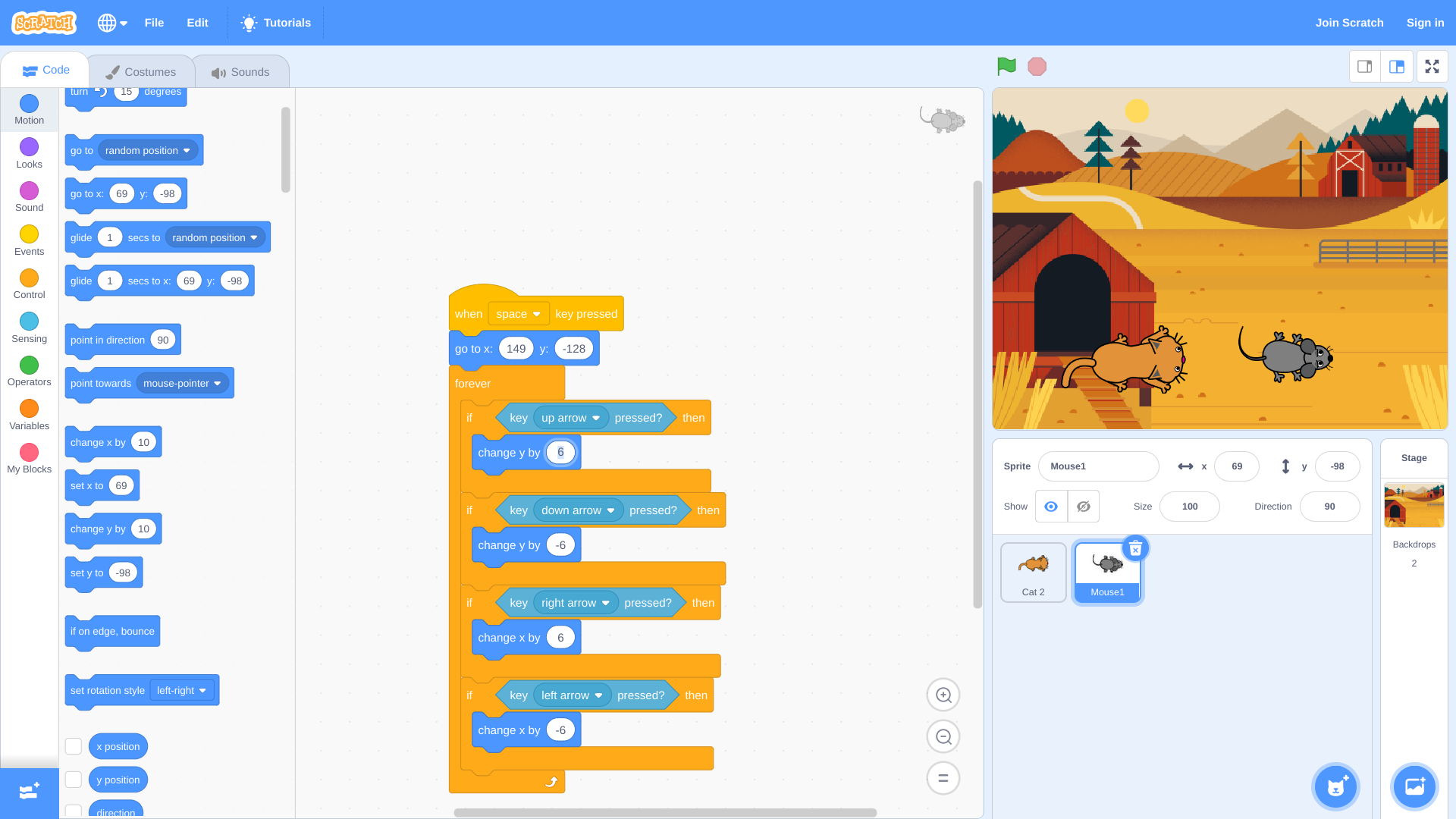Switch to the Costumes tab

coord(141,71)
